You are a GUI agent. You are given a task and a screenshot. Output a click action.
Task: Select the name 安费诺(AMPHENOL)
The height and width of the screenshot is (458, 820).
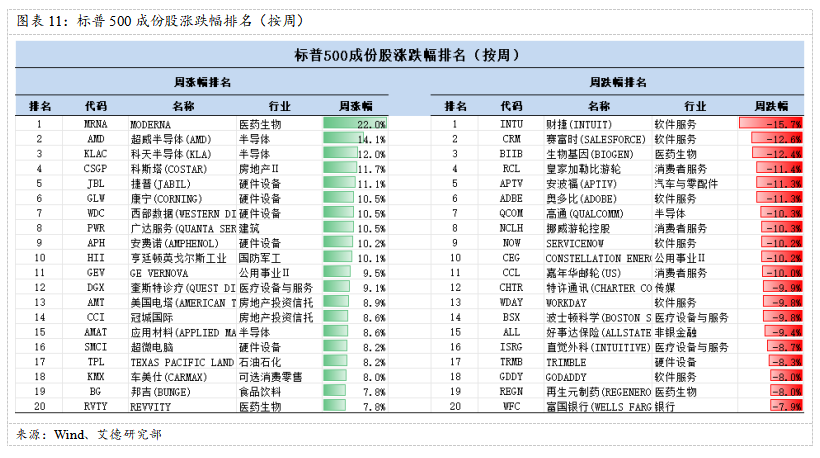pos(175,243)
